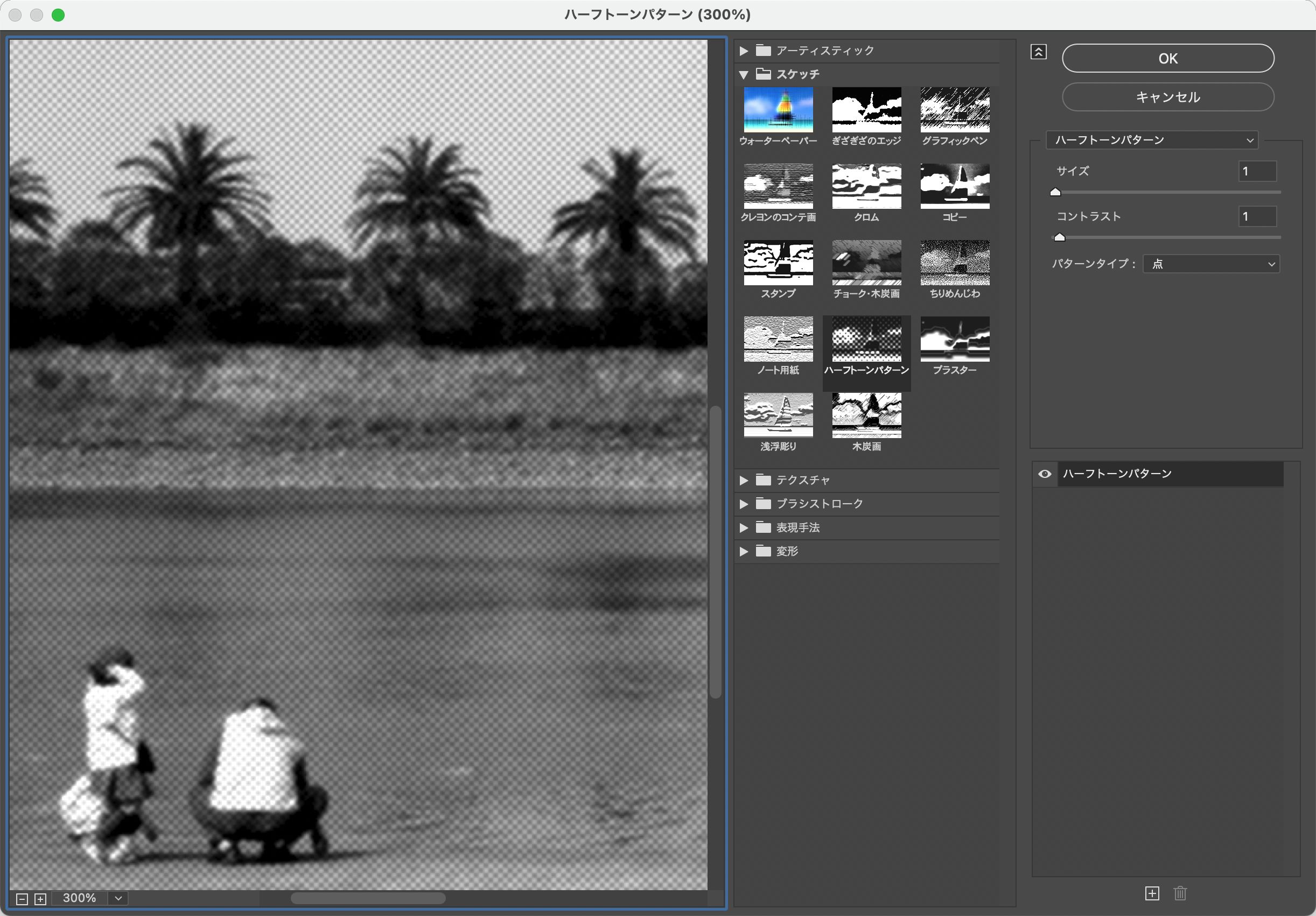The width and height of the screenshot is (1316, 916).
Task: Click the zoom in plus icon
Action: (40, 899)
